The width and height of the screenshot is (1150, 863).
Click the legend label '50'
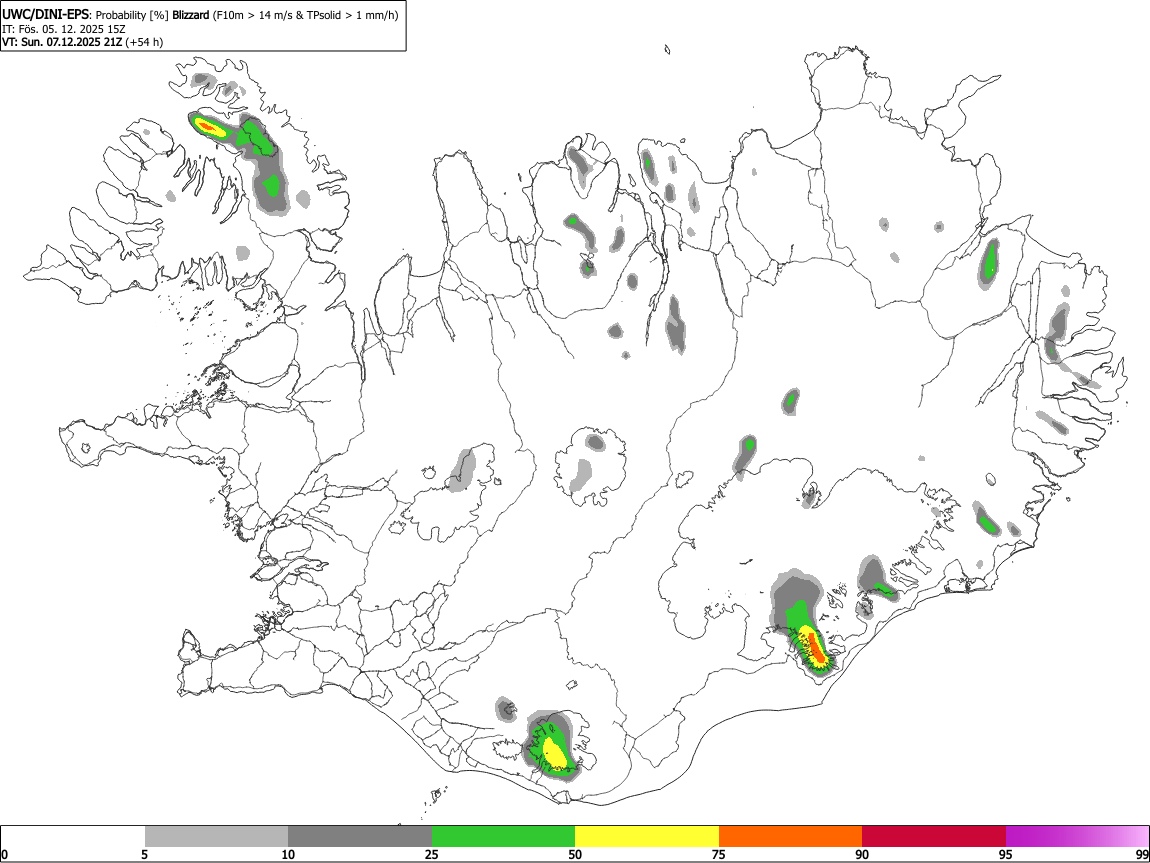click(x=575, y=854)
